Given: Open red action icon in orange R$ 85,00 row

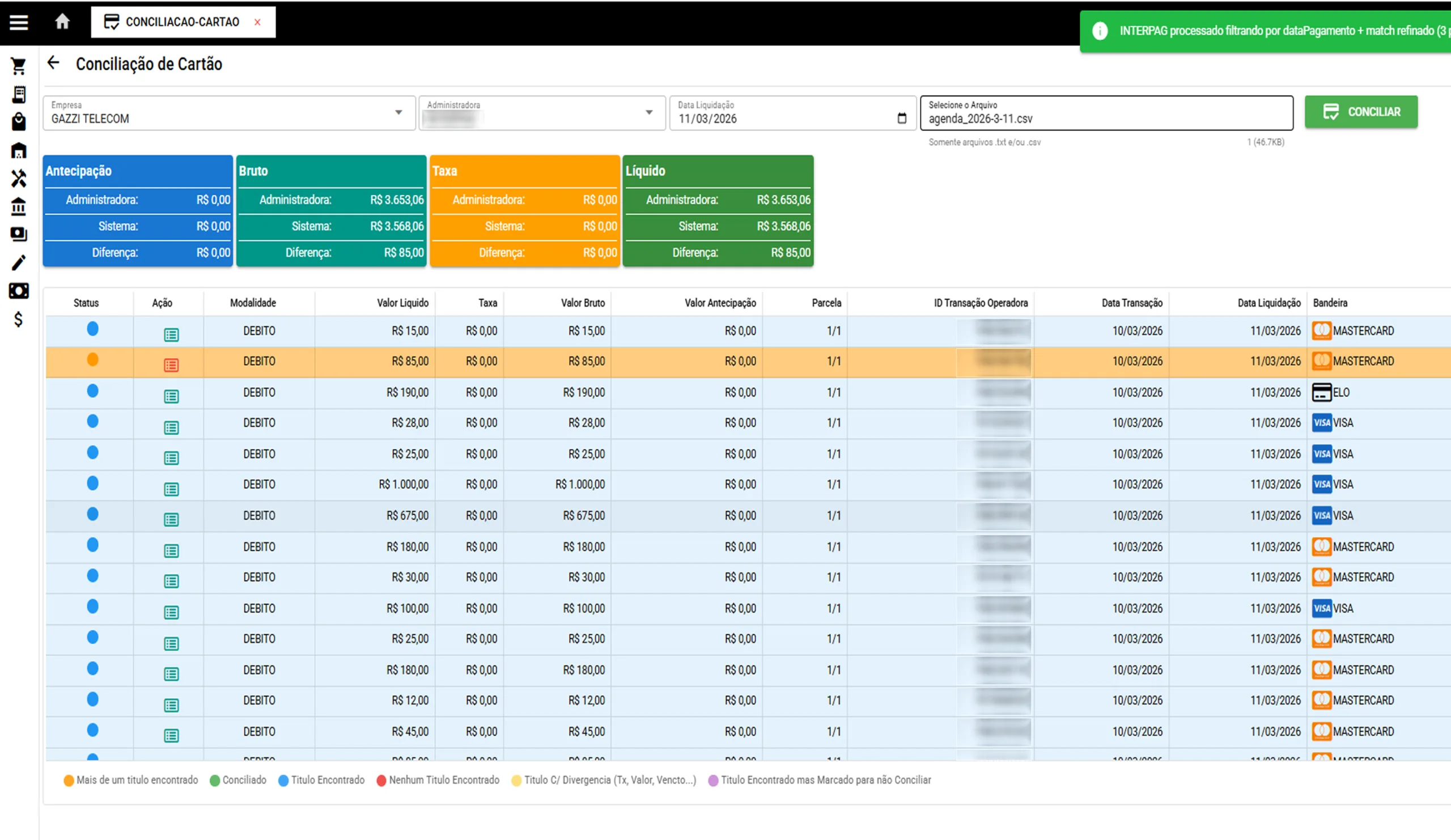Looking at the screenshot, I should tap(171, 365).
